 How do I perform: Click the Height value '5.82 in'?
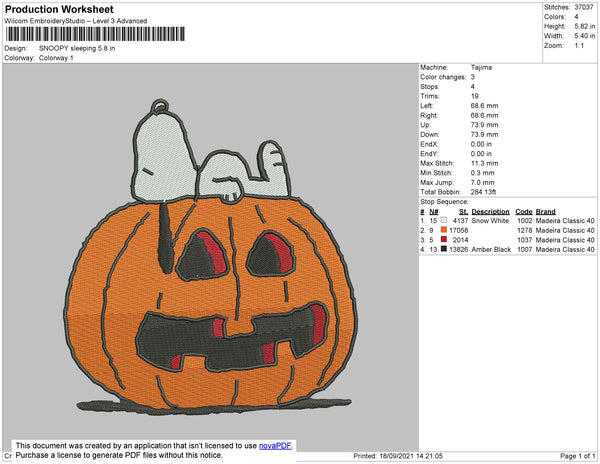(585, 26)
